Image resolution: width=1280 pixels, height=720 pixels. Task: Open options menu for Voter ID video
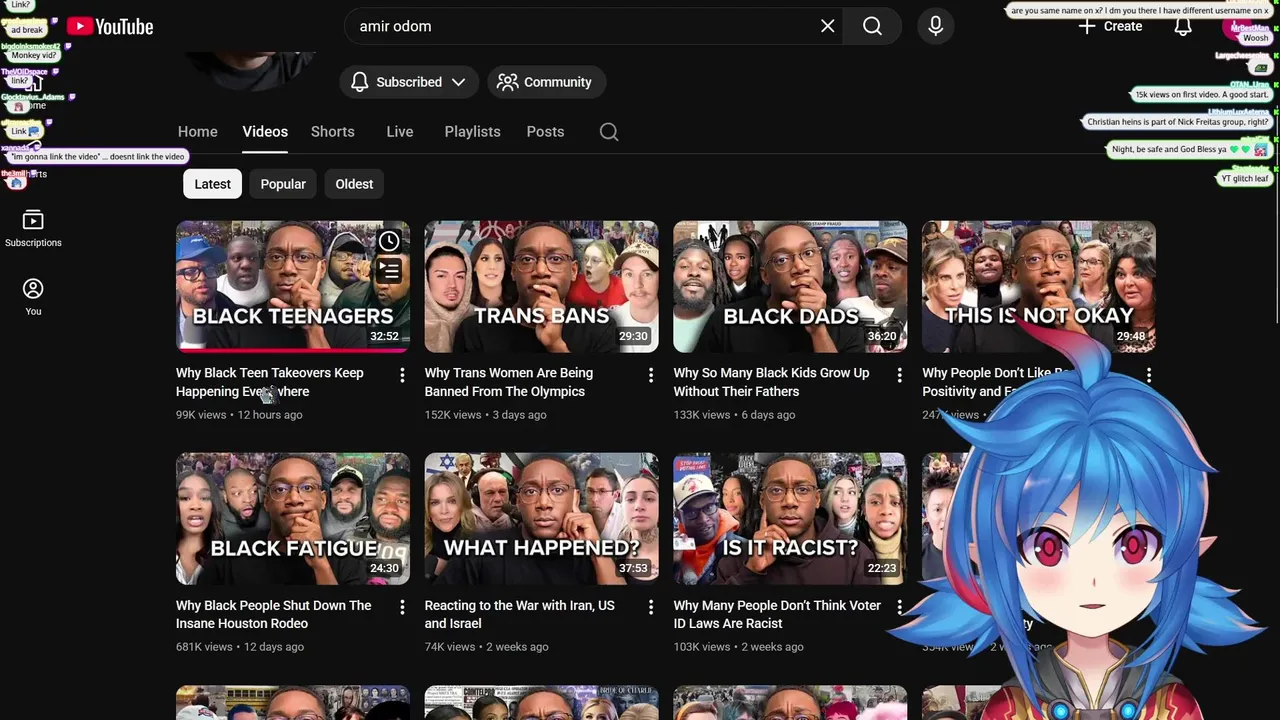[899, 607]
